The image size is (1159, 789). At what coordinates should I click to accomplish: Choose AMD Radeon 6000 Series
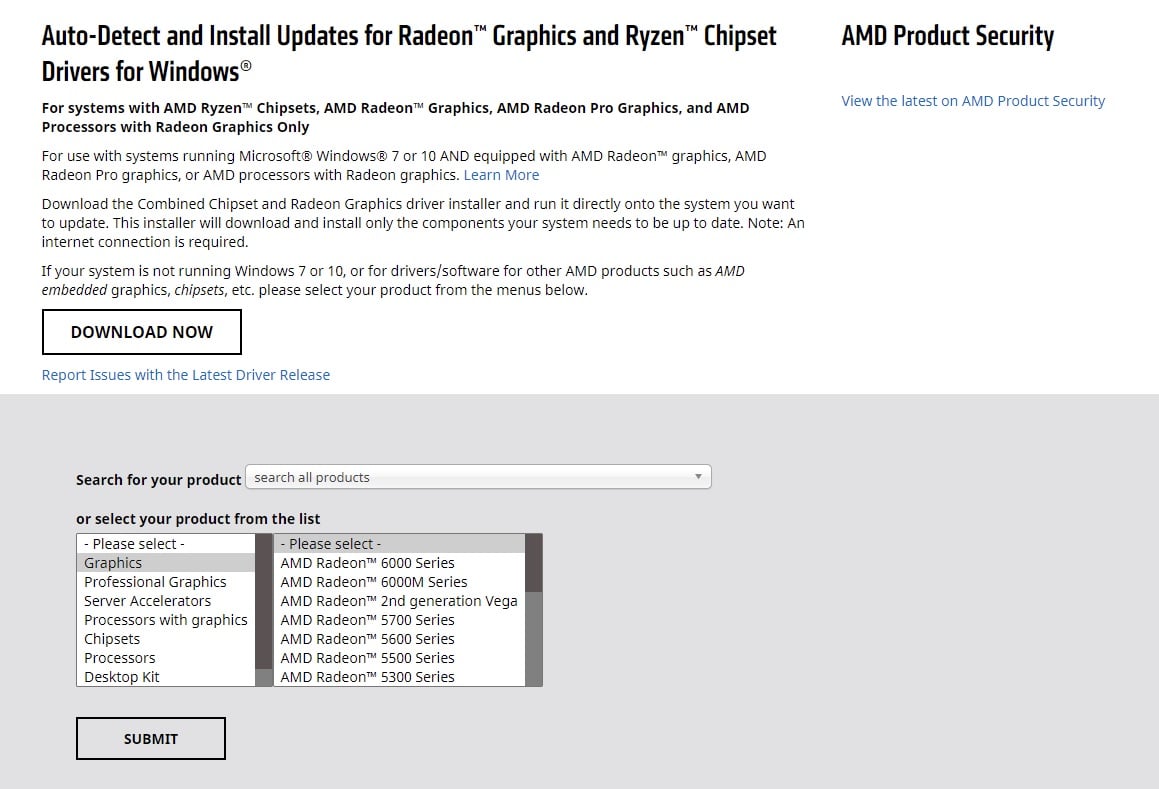[399, 563]
